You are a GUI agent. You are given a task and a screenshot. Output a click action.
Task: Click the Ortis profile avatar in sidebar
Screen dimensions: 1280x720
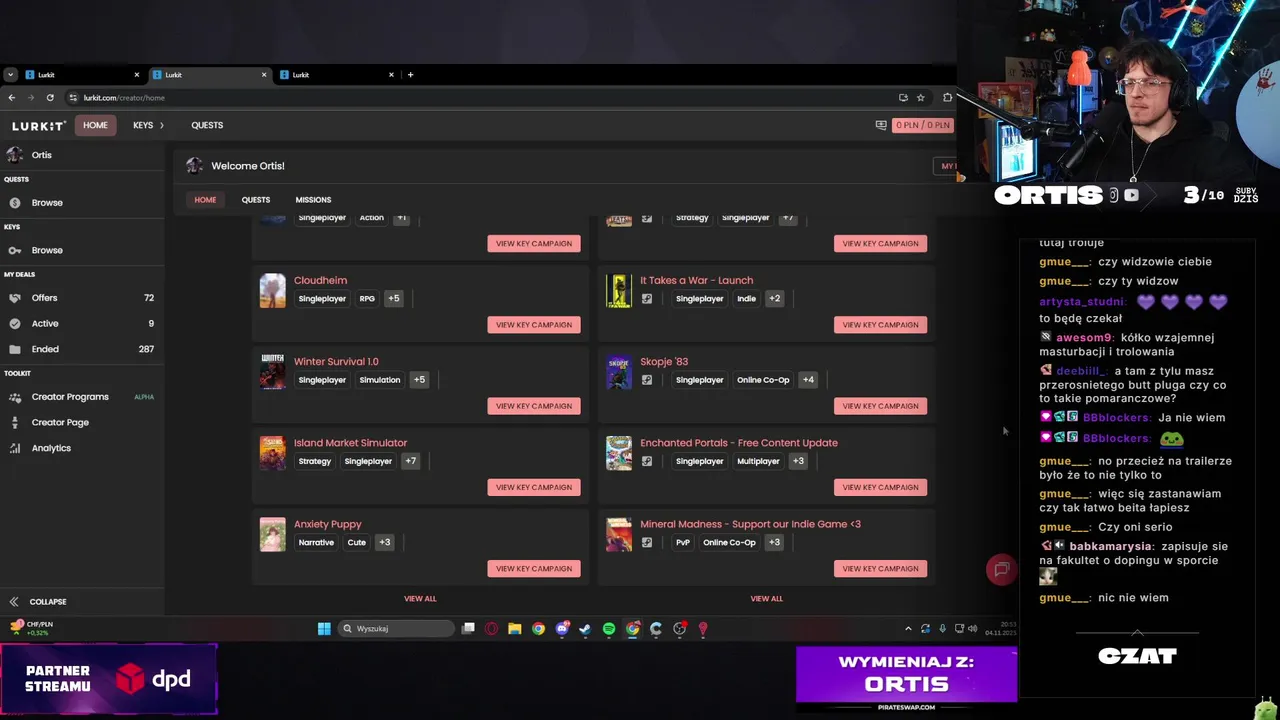point(14,155)
